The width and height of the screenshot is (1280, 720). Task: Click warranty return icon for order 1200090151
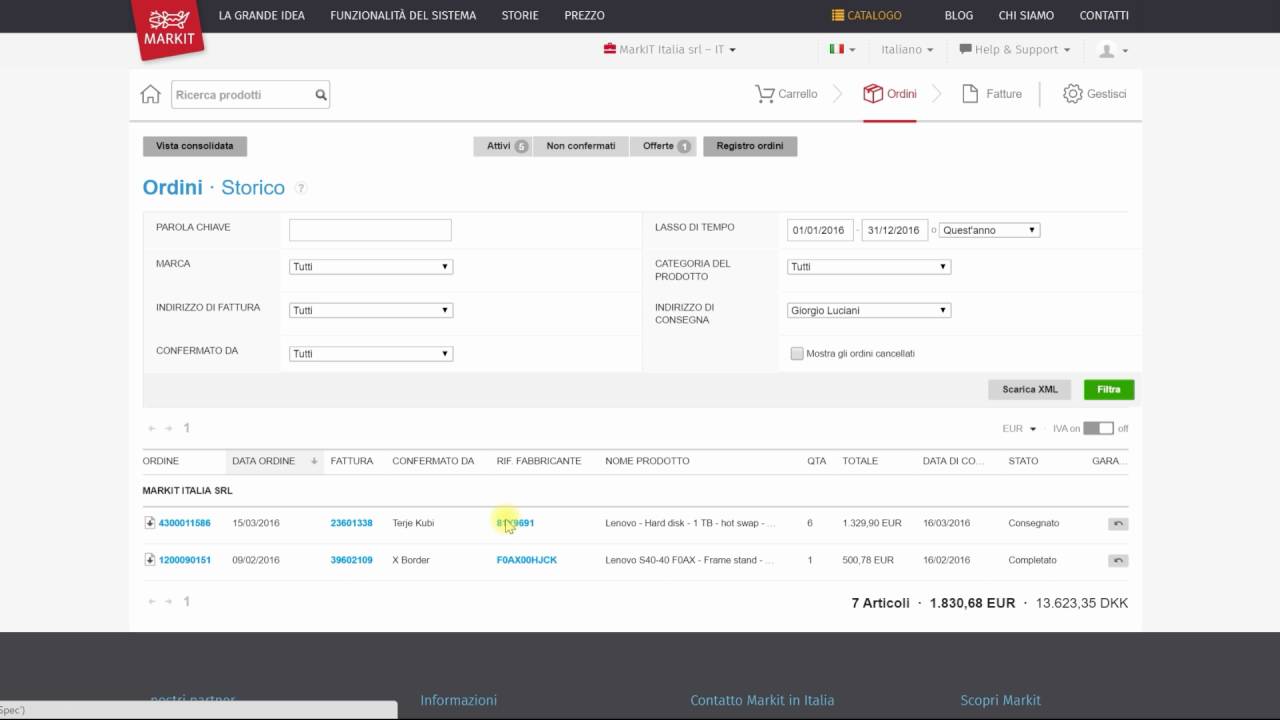(1118, 561)
